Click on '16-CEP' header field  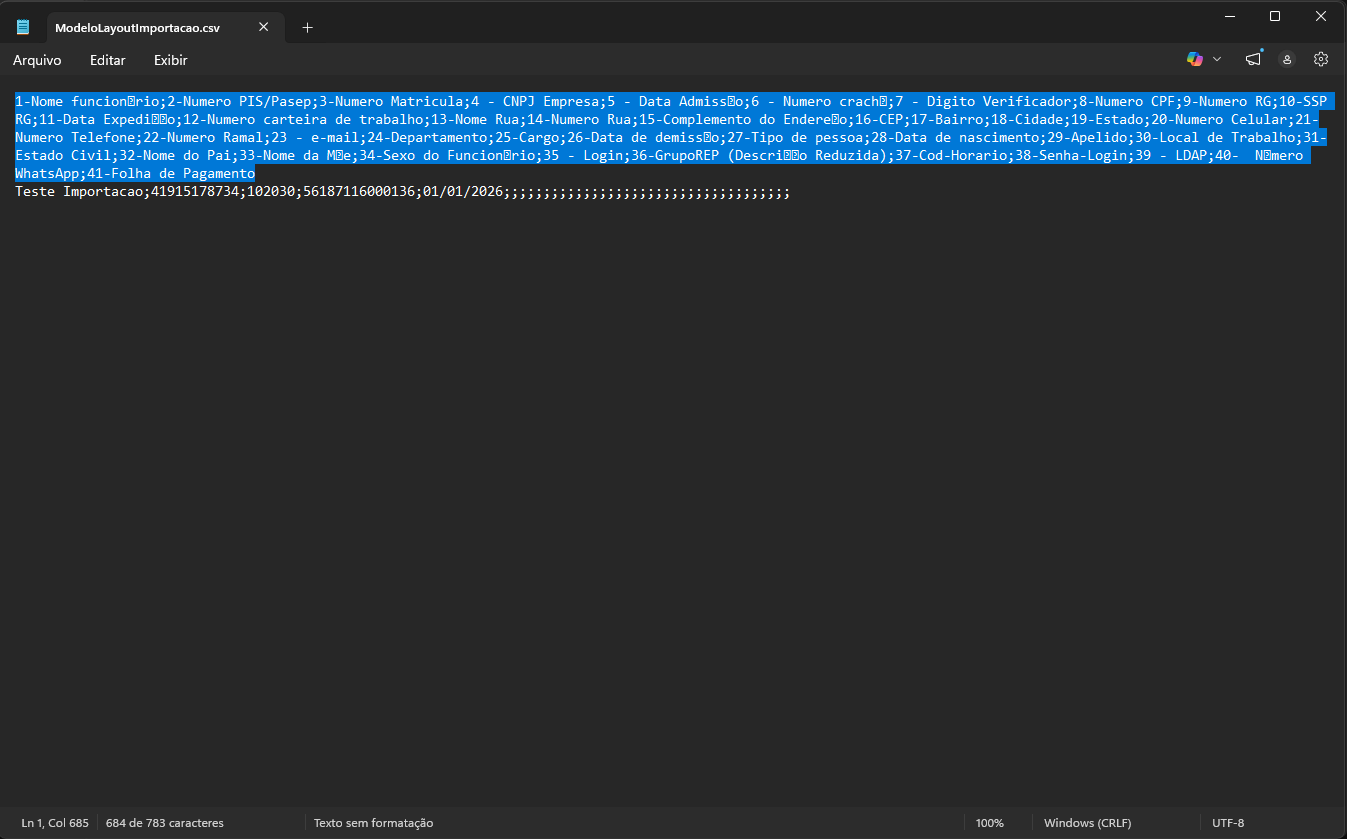879,119
